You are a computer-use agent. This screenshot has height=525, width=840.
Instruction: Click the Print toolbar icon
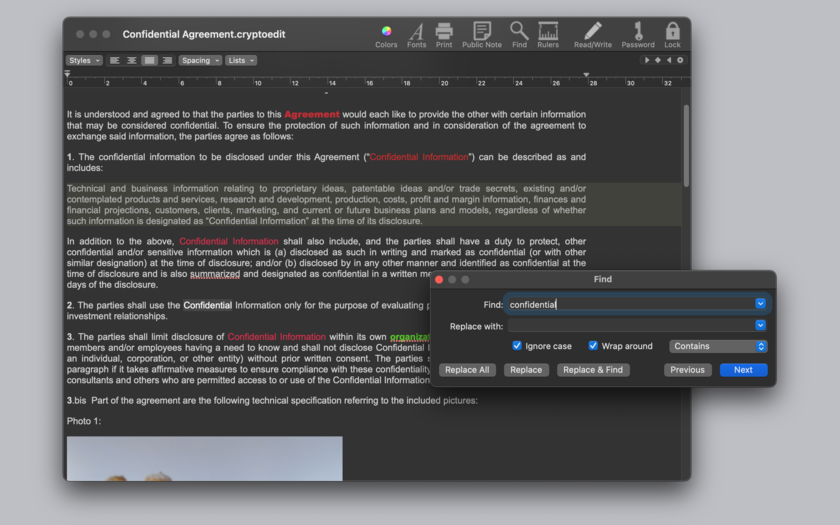pos(444,36)
